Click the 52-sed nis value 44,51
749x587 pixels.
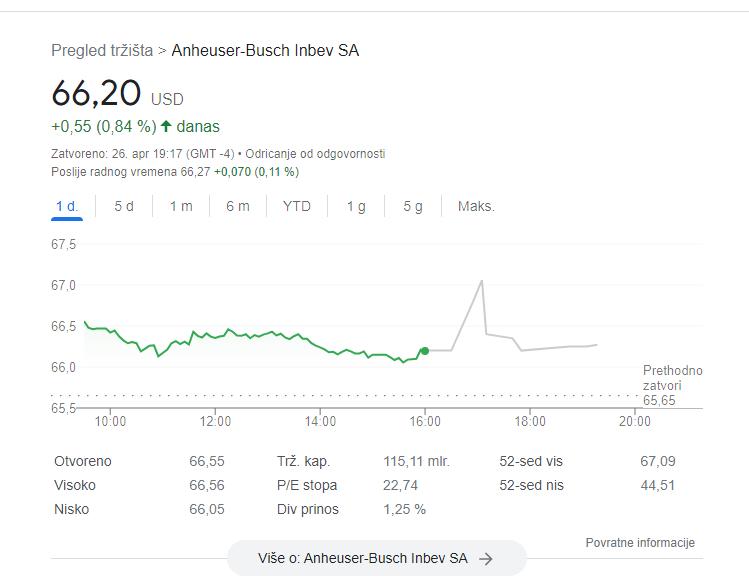point(658,485)
